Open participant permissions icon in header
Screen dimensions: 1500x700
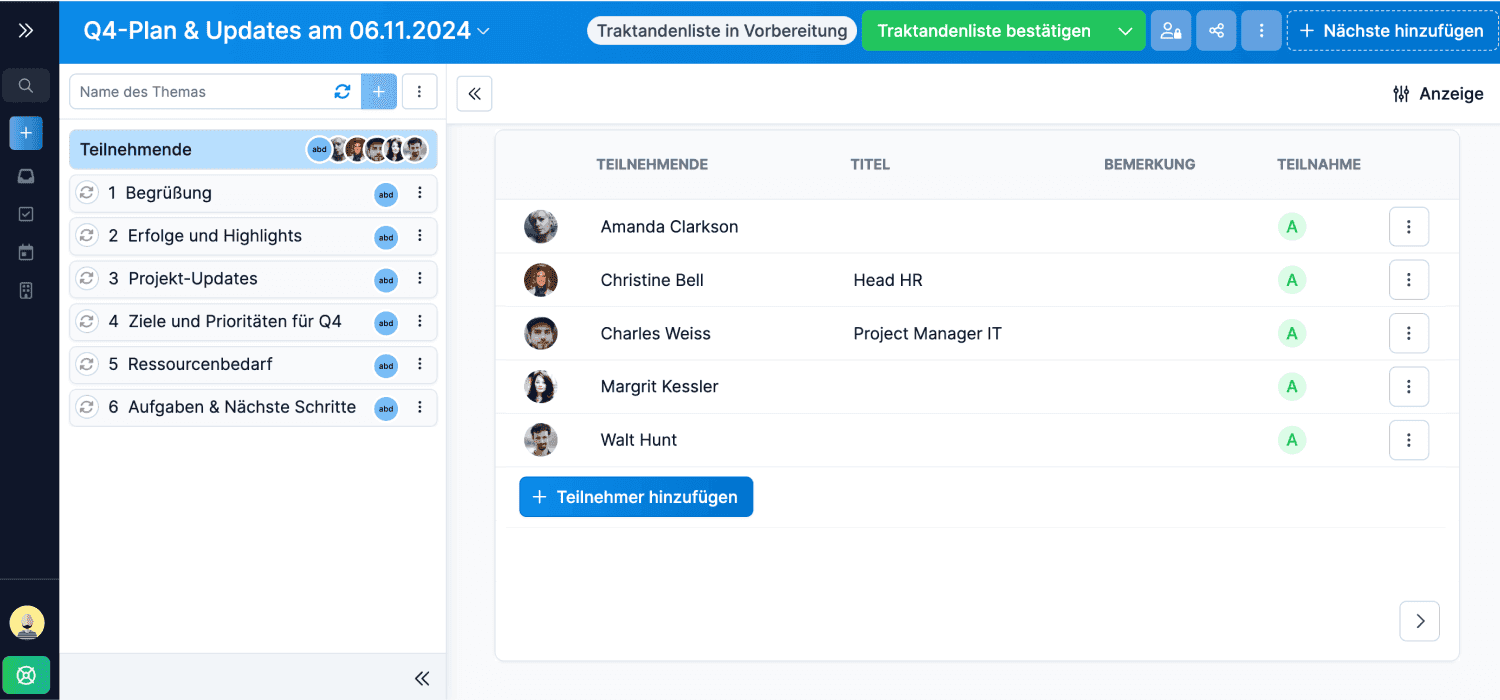click(x=1170, y=31)
